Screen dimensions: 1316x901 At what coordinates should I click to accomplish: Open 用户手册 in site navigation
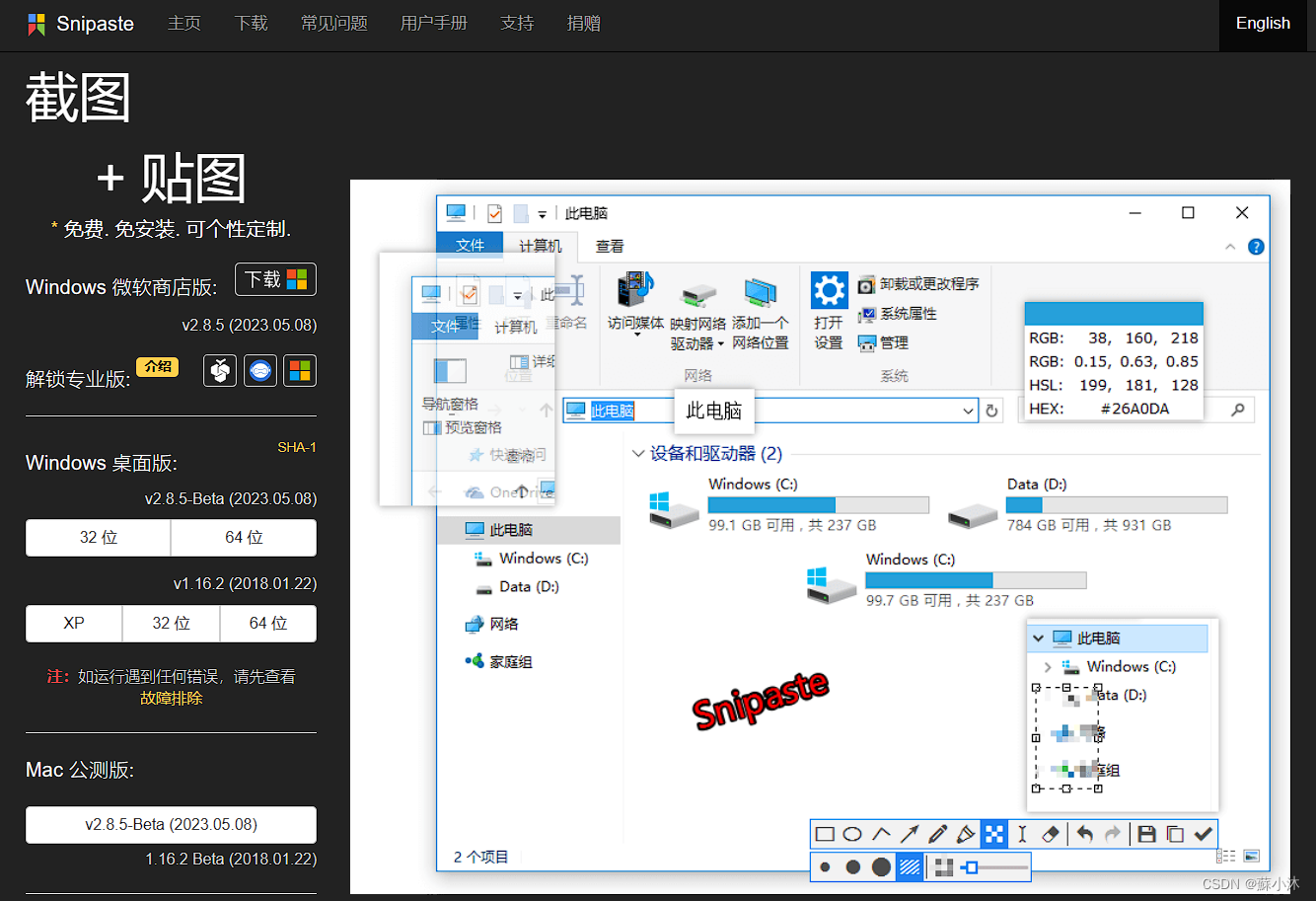434,23
